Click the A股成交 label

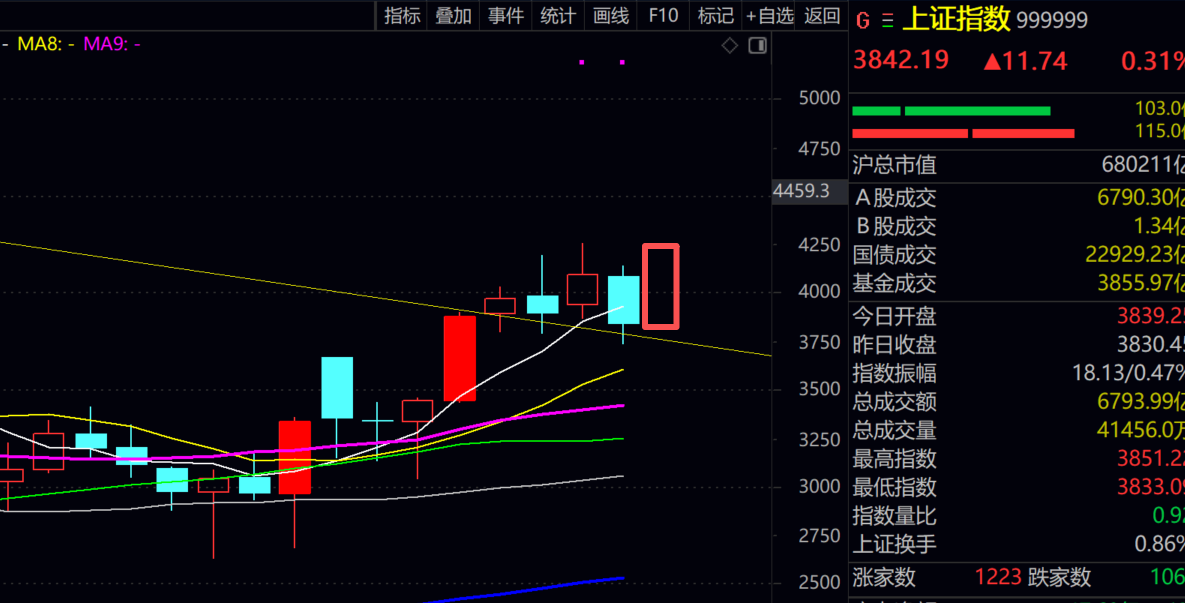coord(895,198)
